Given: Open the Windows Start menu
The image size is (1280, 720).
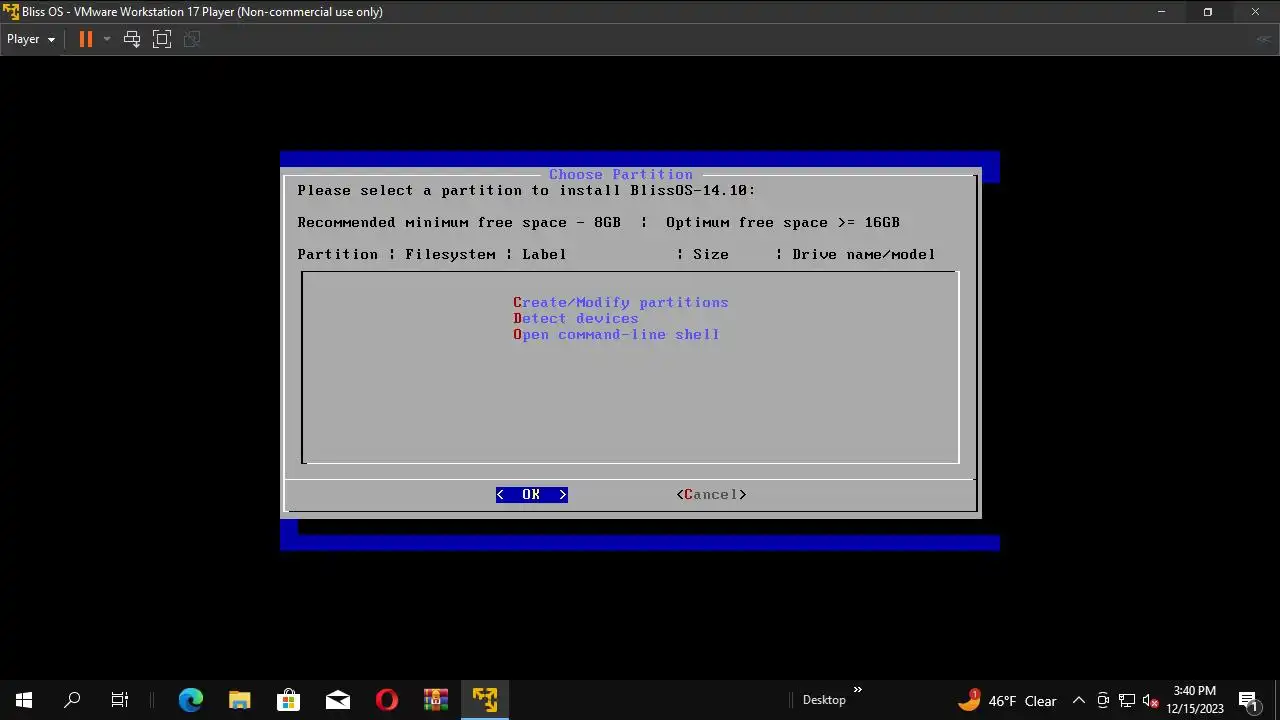Looking at the screenshot, I should 24,700.
